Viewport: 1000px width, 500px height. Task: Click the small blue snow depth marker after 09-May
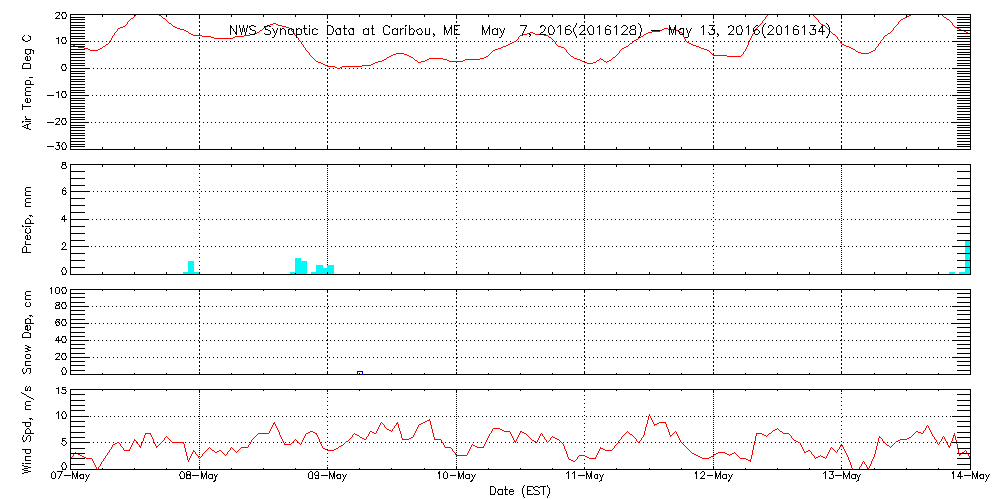click(x=360, y=372)
